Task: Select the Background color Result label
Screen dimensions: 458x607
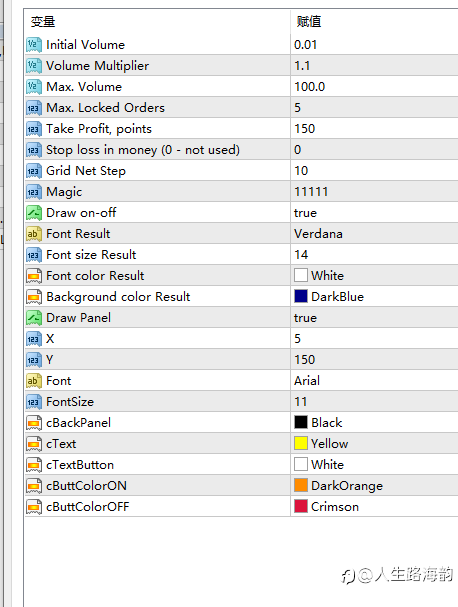Action: click(x=118, y=297)
